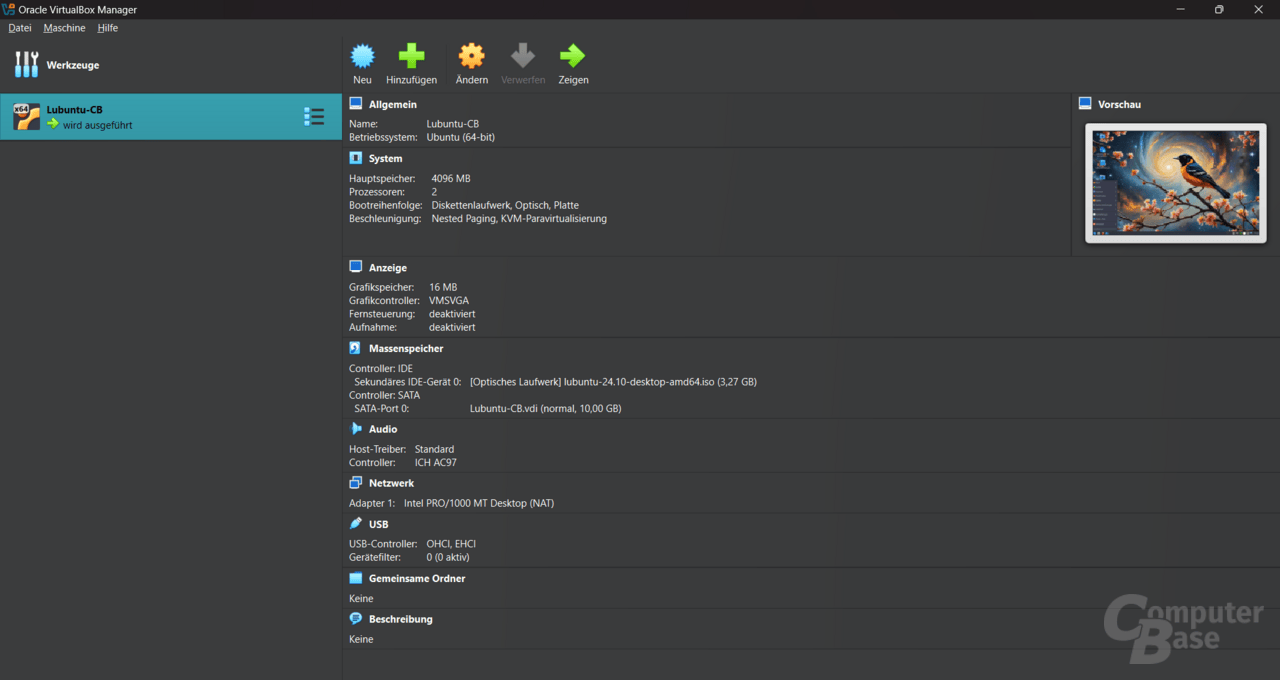This screenshot has width=1280, height=680.
Task: Click the Grafikspeicher value 16 MB
Action: point(443,287)
